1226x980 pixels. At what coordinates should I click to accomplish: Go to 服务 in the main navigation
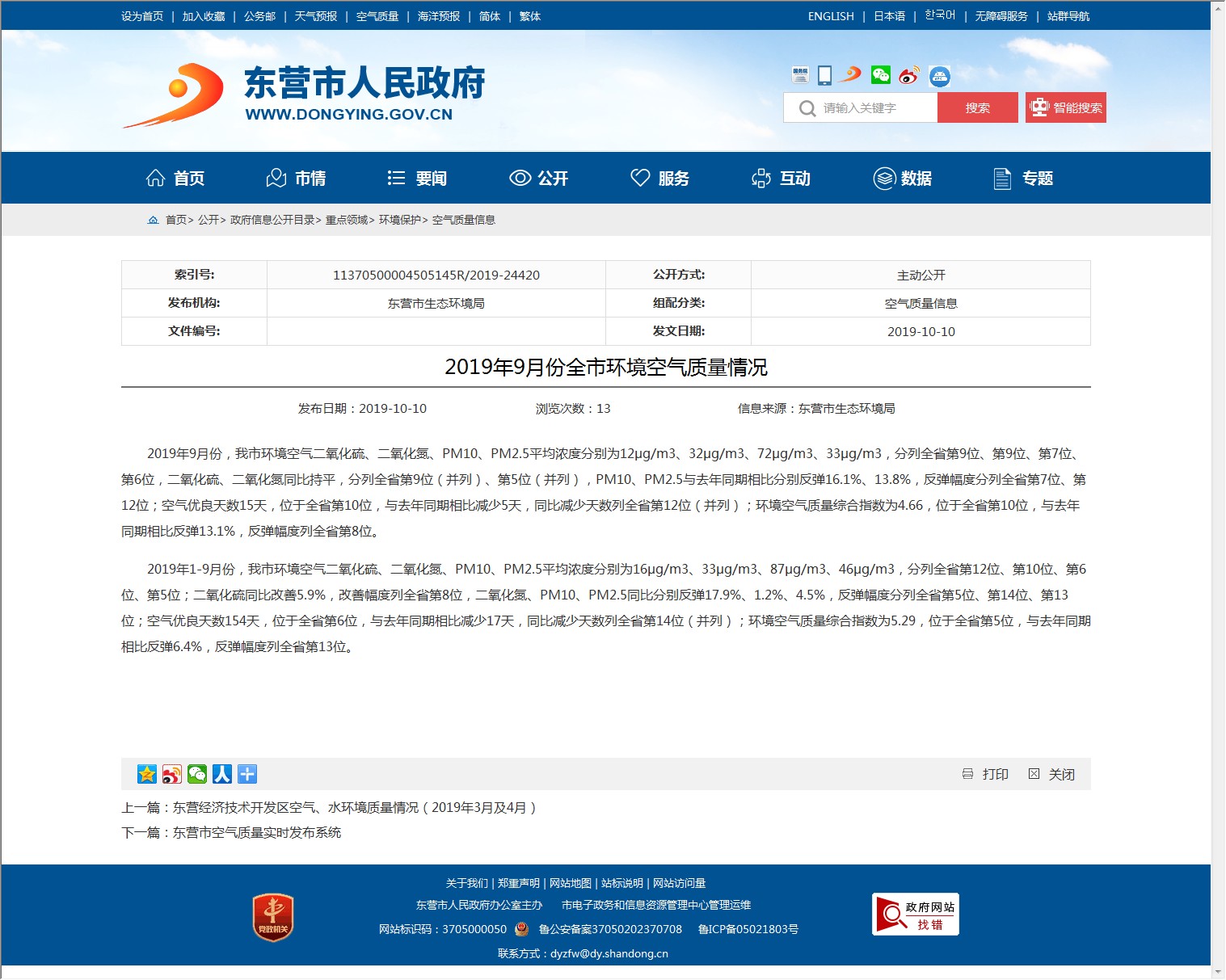(660, 179)
